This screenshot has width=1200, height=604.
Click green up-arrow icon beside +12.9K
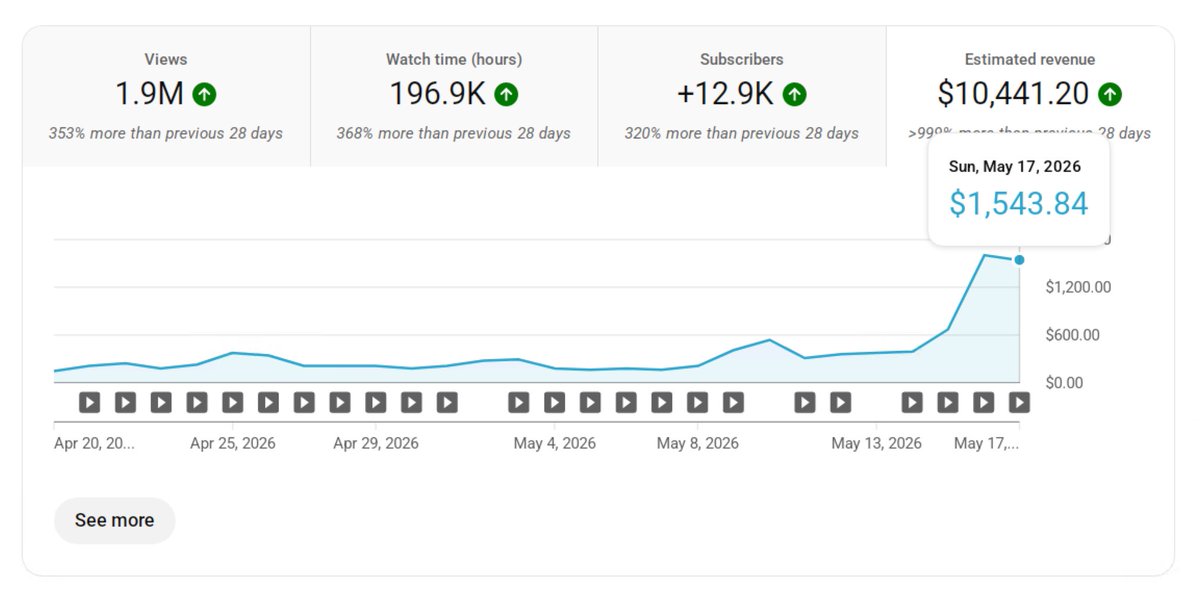794,95
